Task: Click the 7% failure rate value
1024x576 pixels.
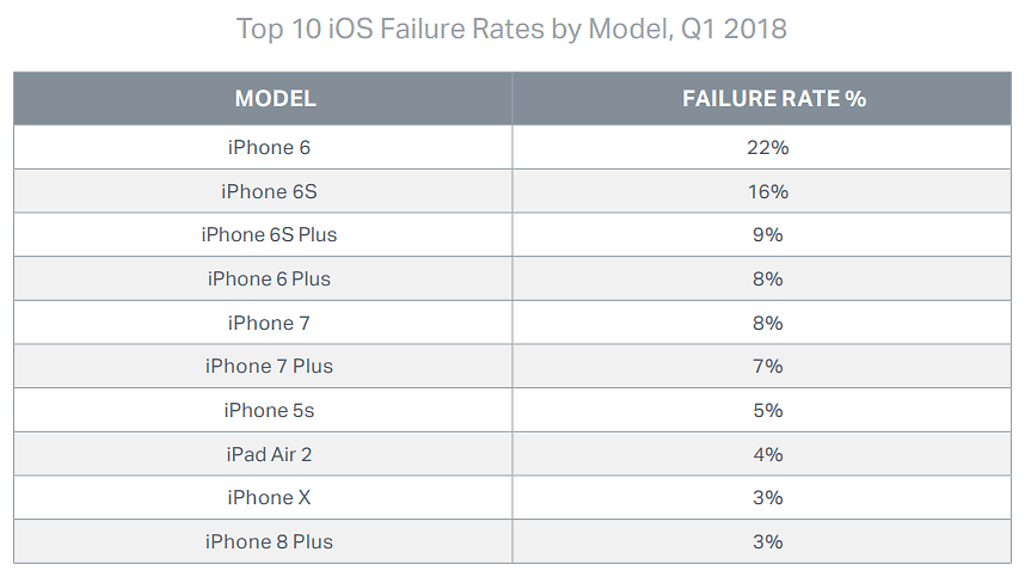Action: [x=768, y=366]
